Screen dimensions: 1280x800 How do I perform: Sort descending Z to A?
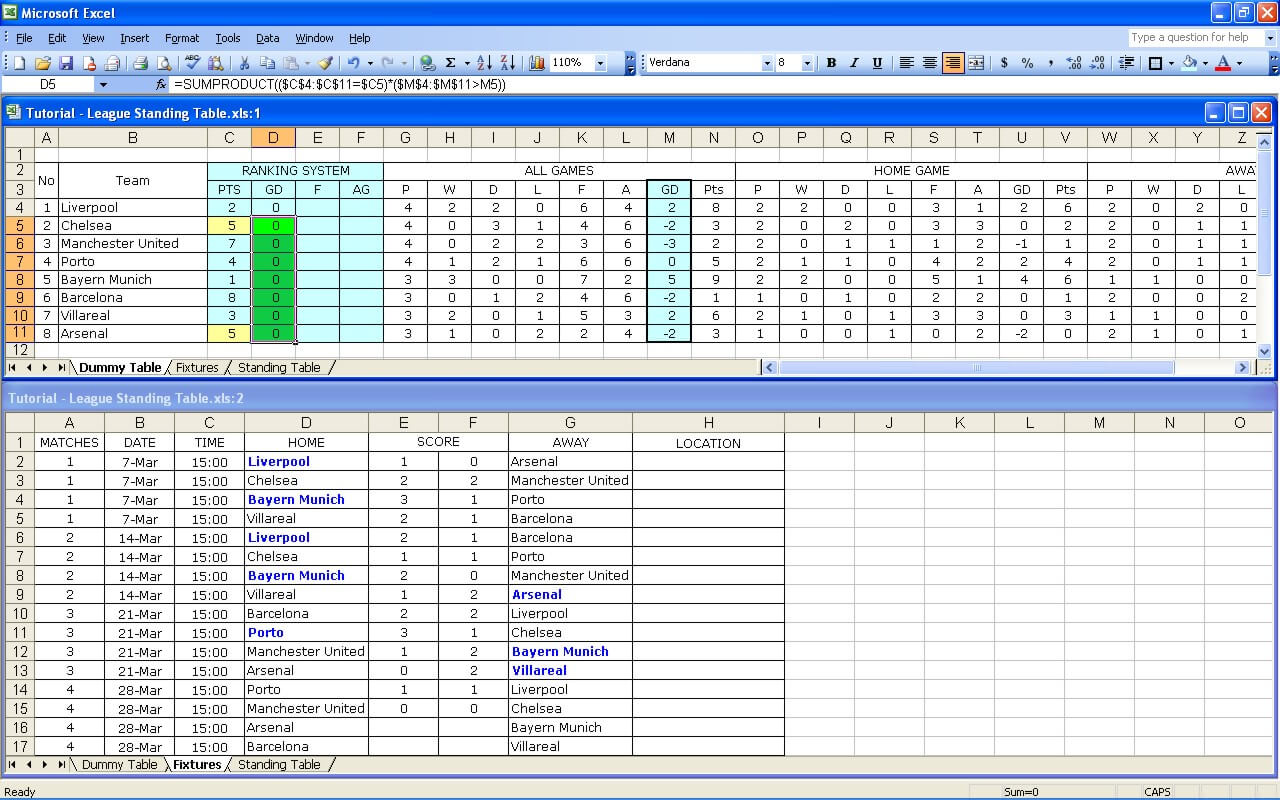pos(508,63)
